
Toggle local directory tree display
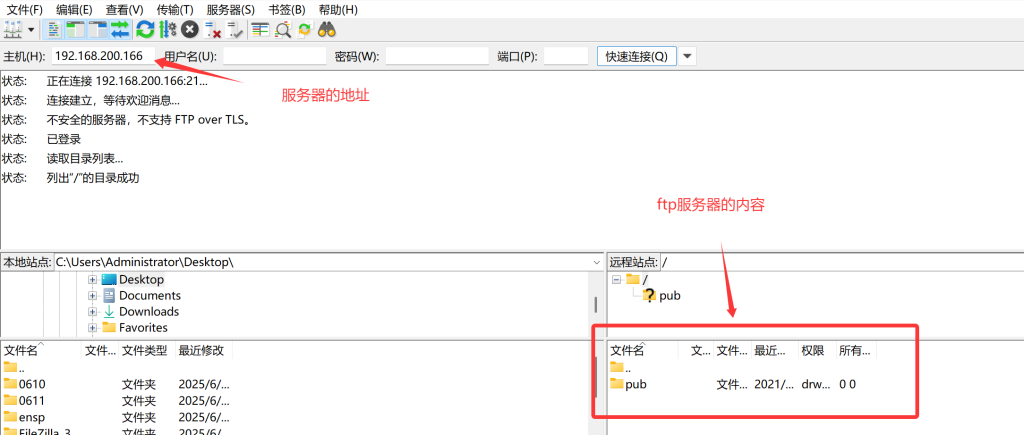(75, 30)
